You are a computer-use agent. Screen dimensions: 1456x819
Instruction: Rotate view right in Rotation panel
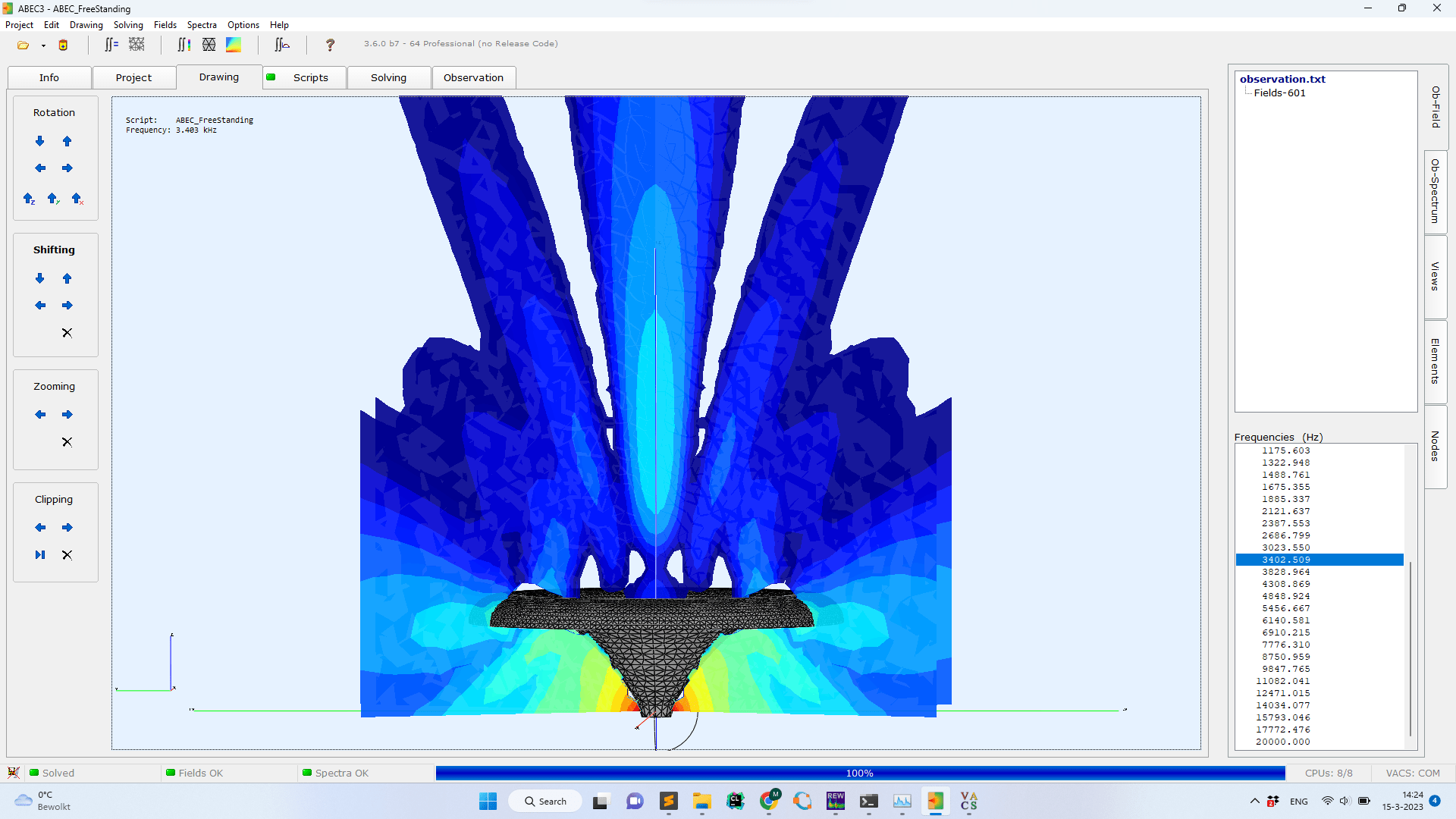(x=67, y=168)
